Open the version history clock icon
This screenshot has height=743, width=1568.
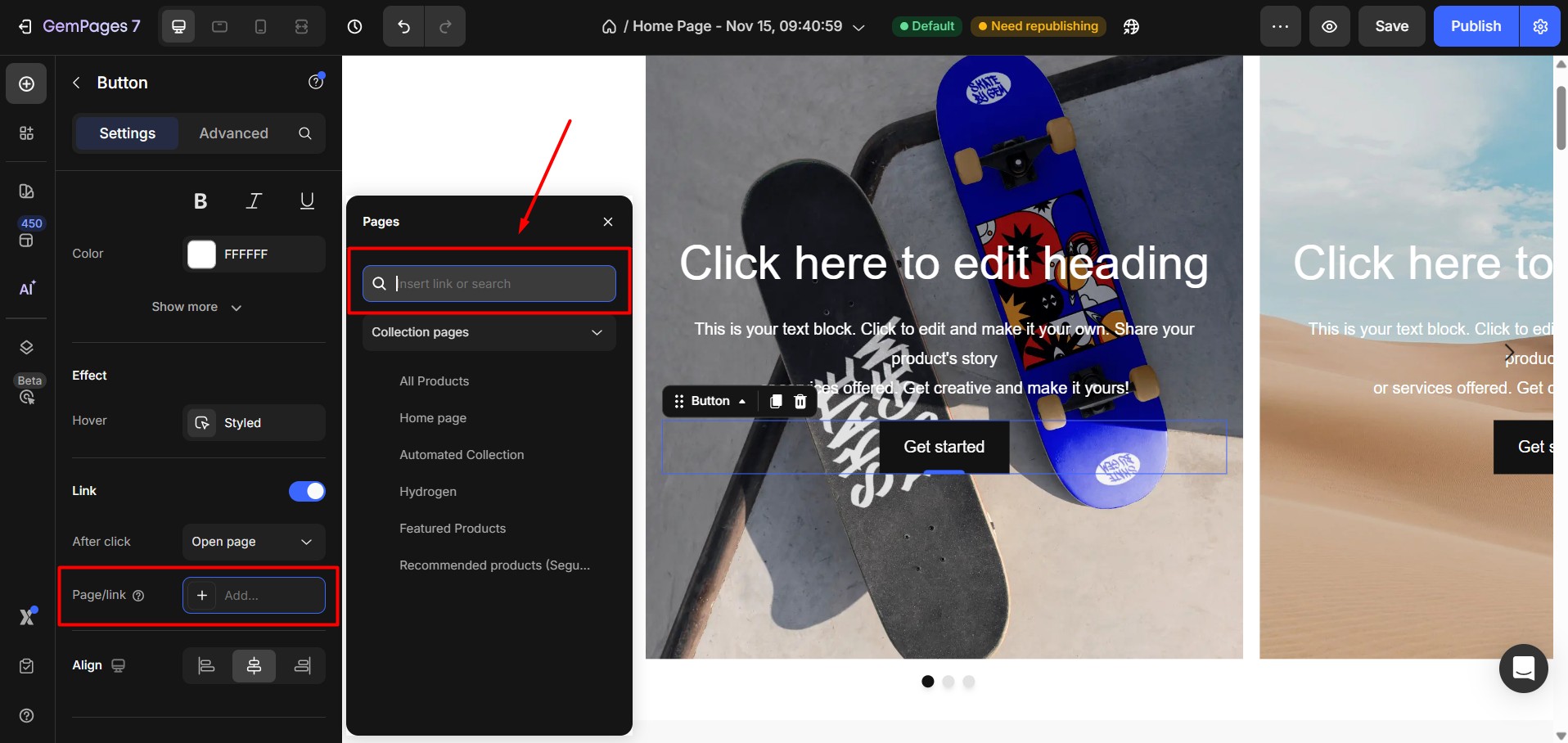pyautogui.click(x=354, y=26)
